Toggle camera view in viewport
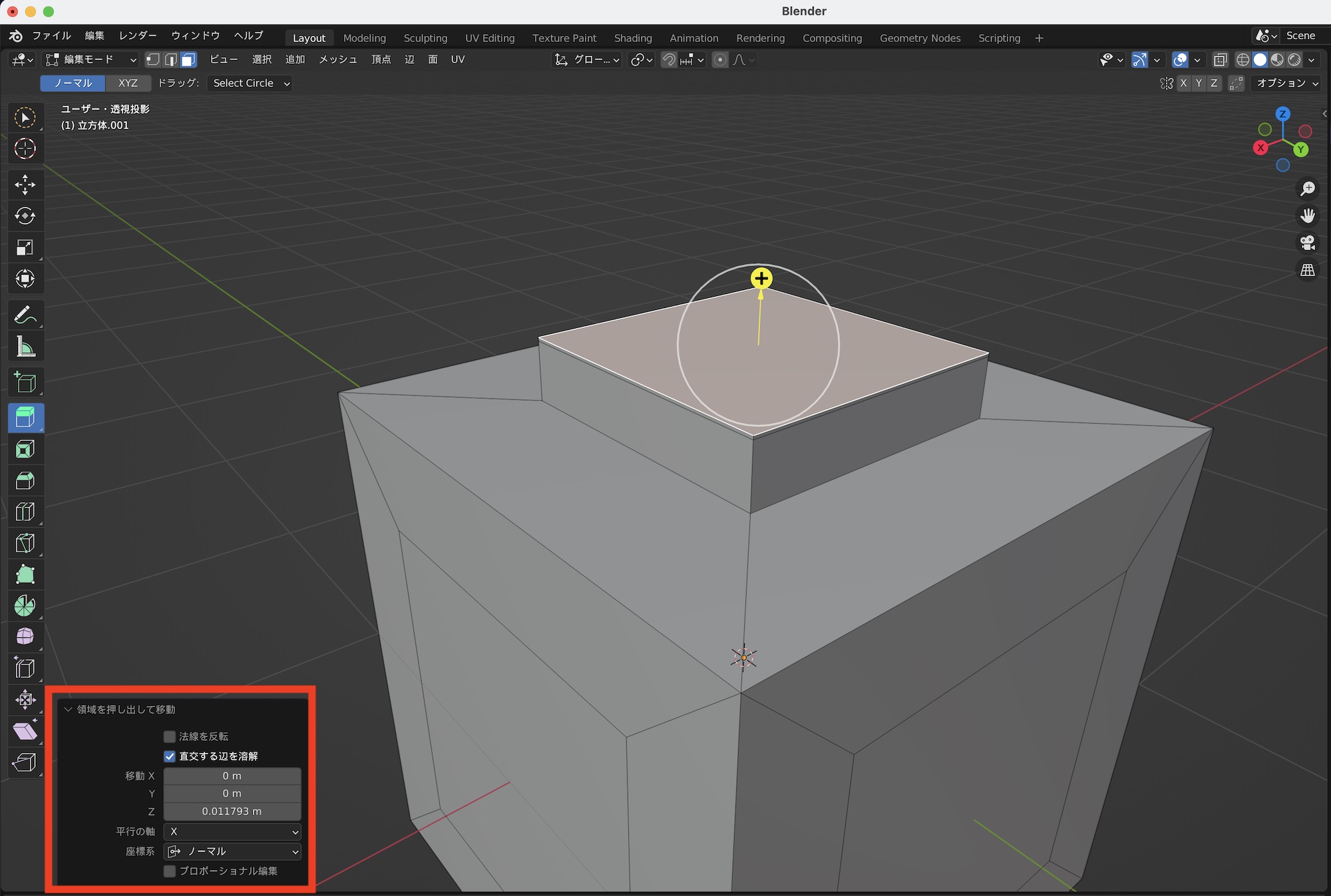 1307,243
